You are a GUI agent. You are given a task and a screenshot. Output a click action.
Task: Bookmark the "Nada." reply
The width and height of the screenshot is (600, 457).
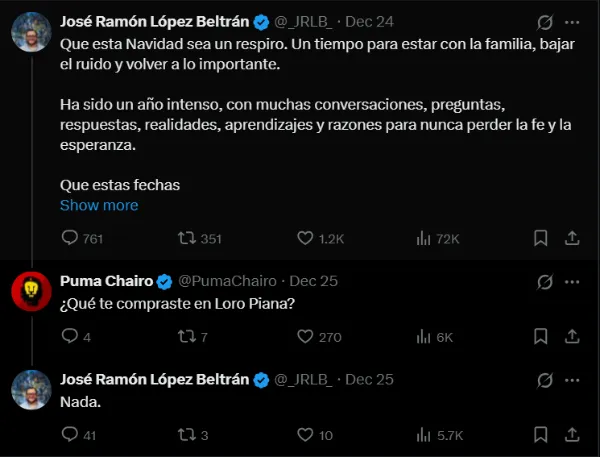pos(540,435)
